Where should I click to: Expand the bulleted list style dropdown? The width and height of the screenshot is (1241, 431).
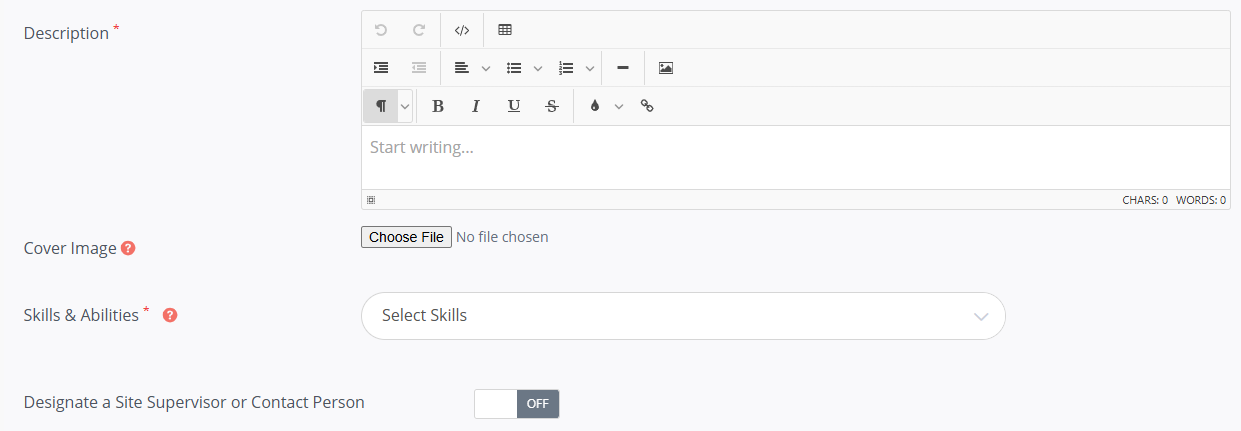coord(538,69)
